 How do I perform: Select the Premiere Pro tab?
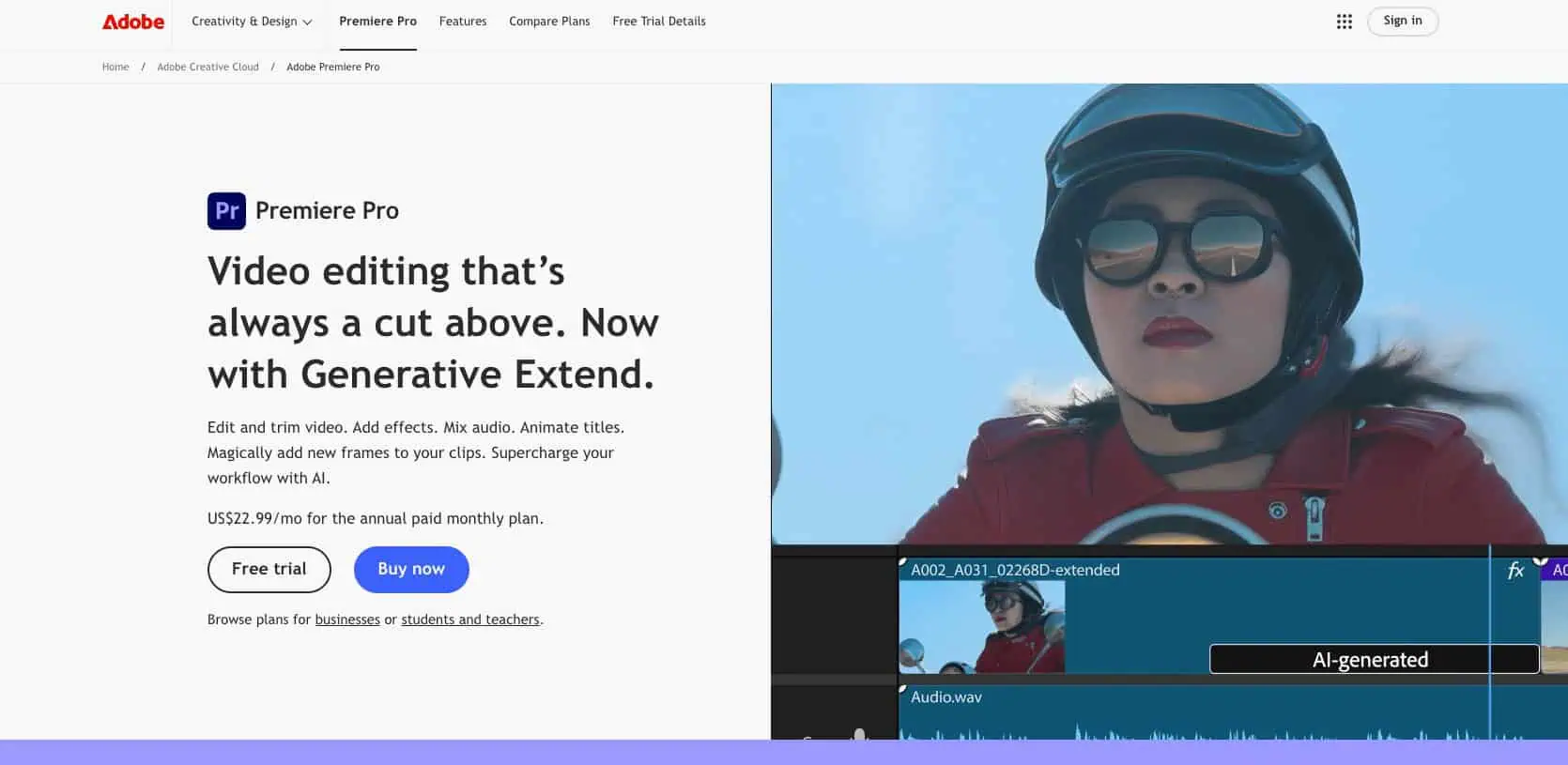click(377, 22)
